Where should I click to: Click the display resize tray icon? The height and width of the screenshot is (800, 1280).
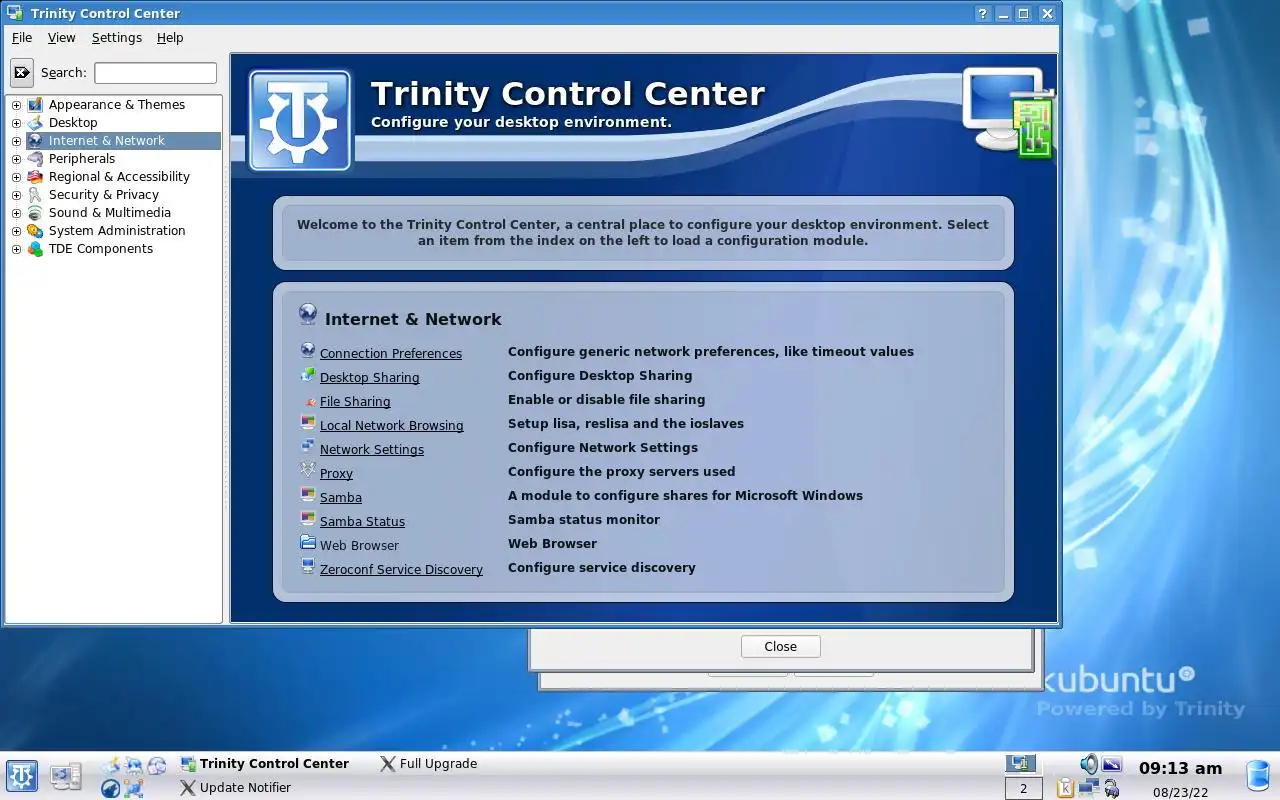pos(1112,765)
